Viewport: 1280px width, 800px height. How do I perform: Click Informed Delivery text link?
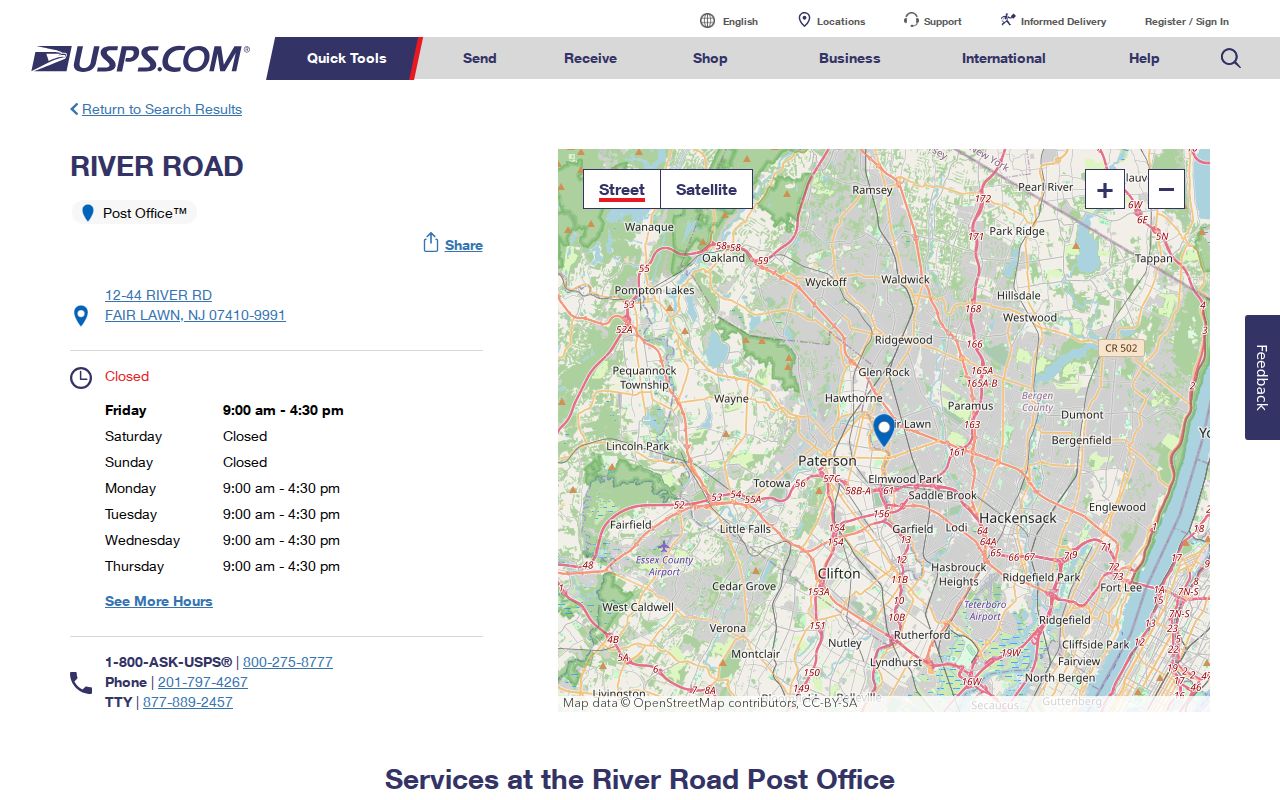click(x=1063, y=21)
